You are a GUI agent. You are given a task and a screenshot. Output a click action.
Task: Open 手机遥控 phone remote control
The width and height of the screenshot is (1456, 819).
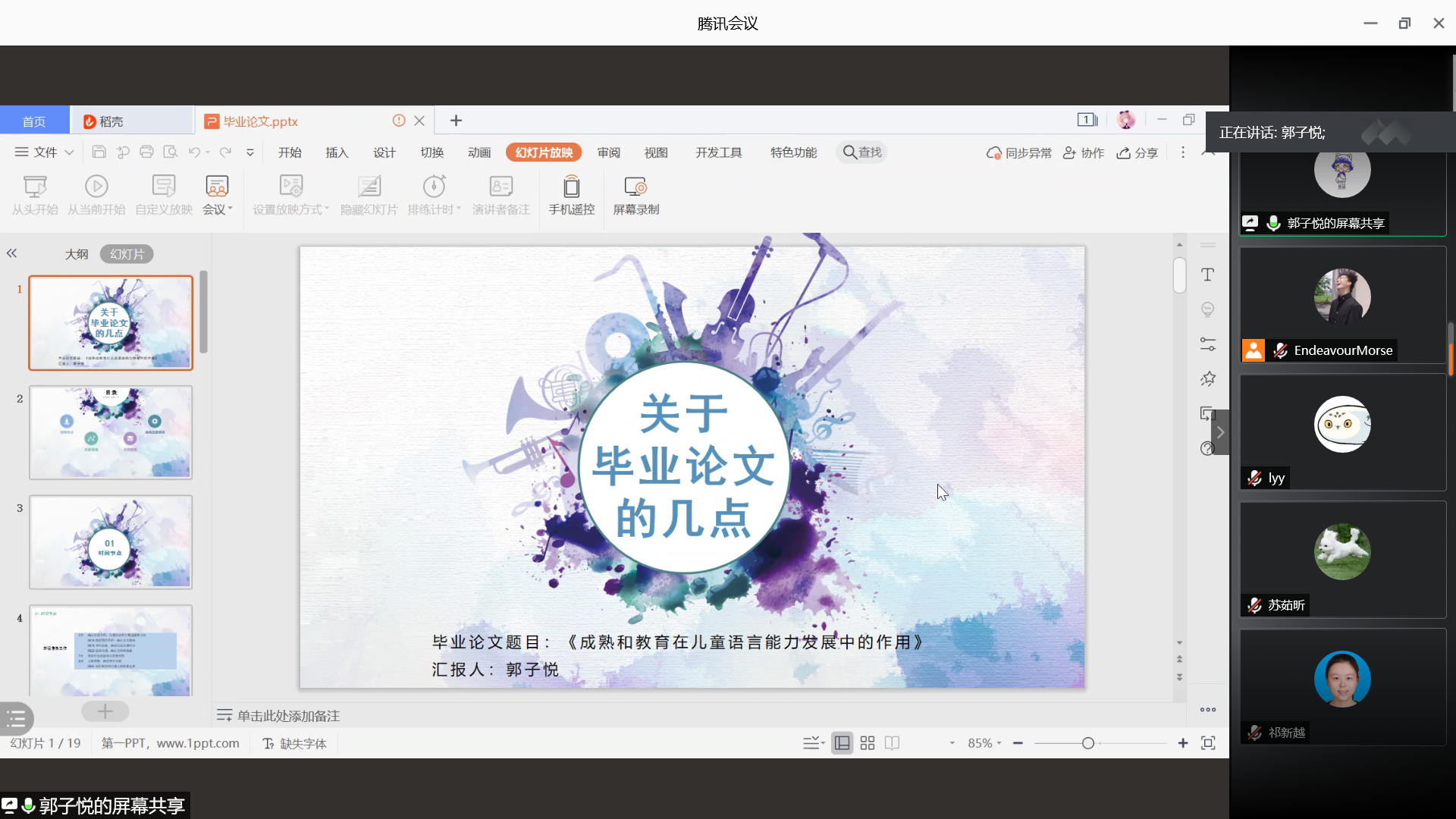(x=571, y=196)
